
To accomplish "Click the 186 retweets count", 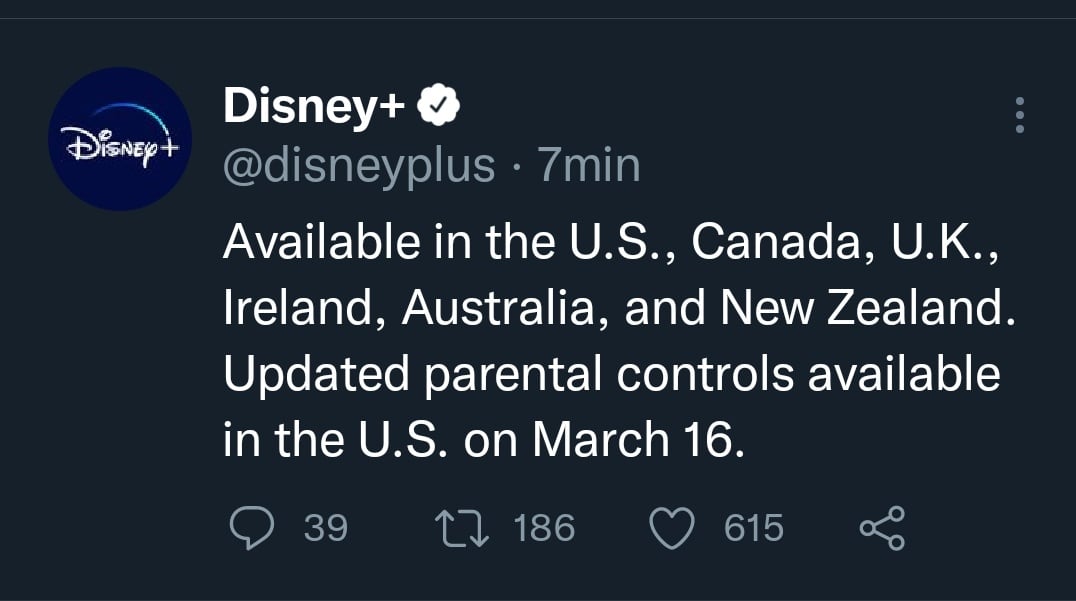I will tap(544, 528).
